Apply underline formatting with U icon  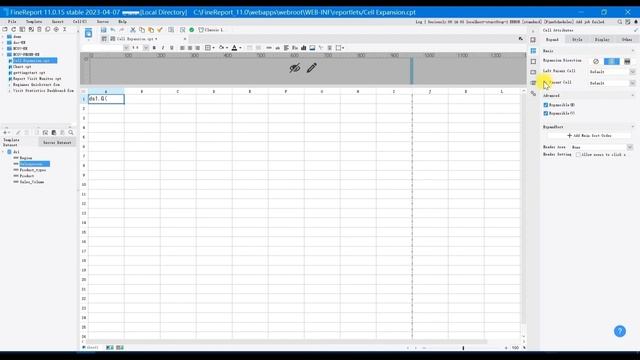[171, 48]
